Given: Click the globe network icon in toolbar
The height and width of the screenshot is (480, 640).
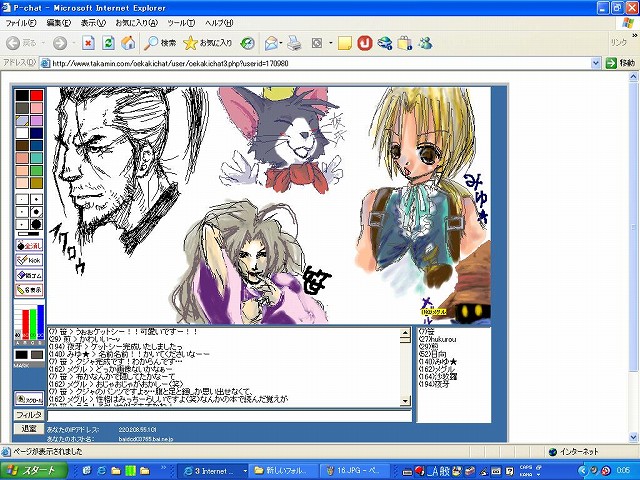Looking at the screenshot, I should click(x=384, y=43).
